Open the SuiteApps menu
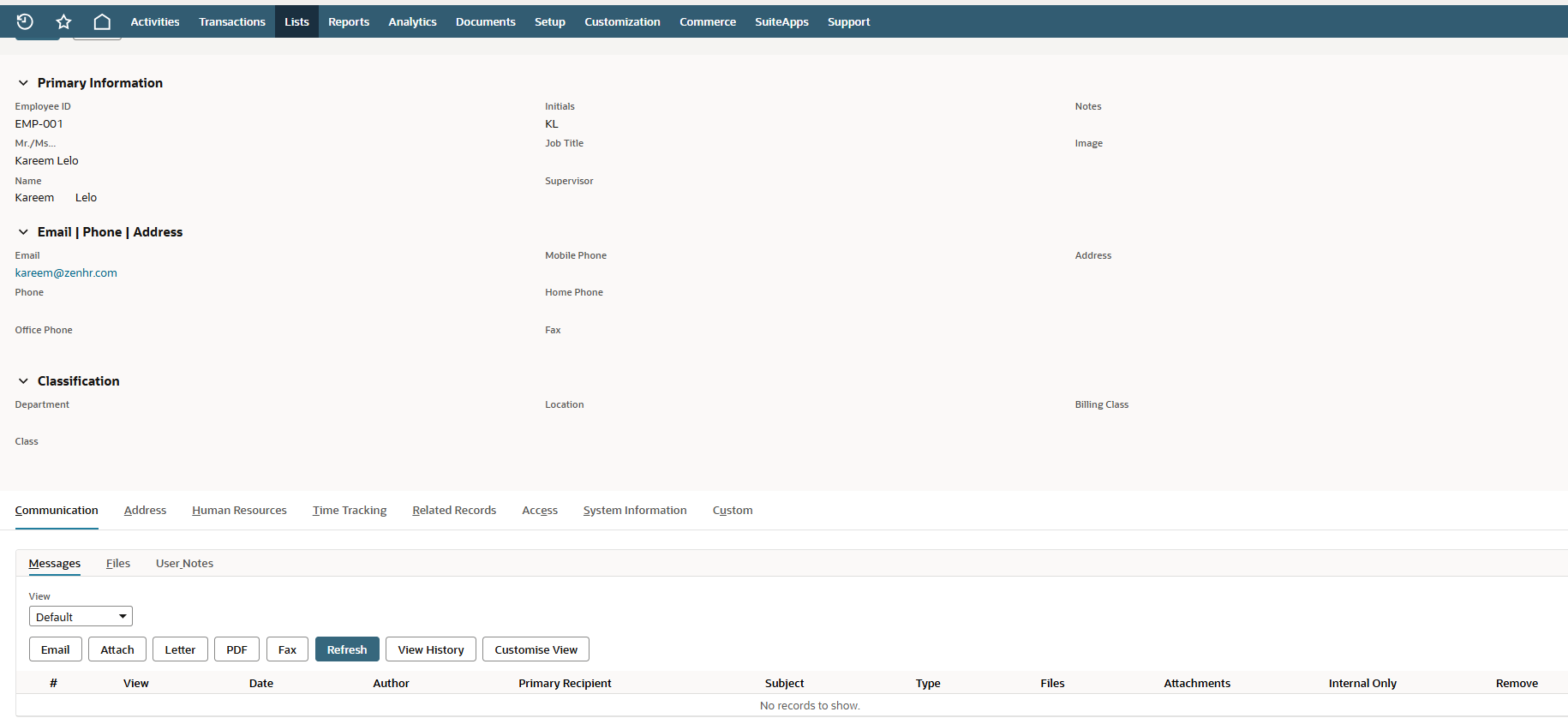 pos(781,21)
